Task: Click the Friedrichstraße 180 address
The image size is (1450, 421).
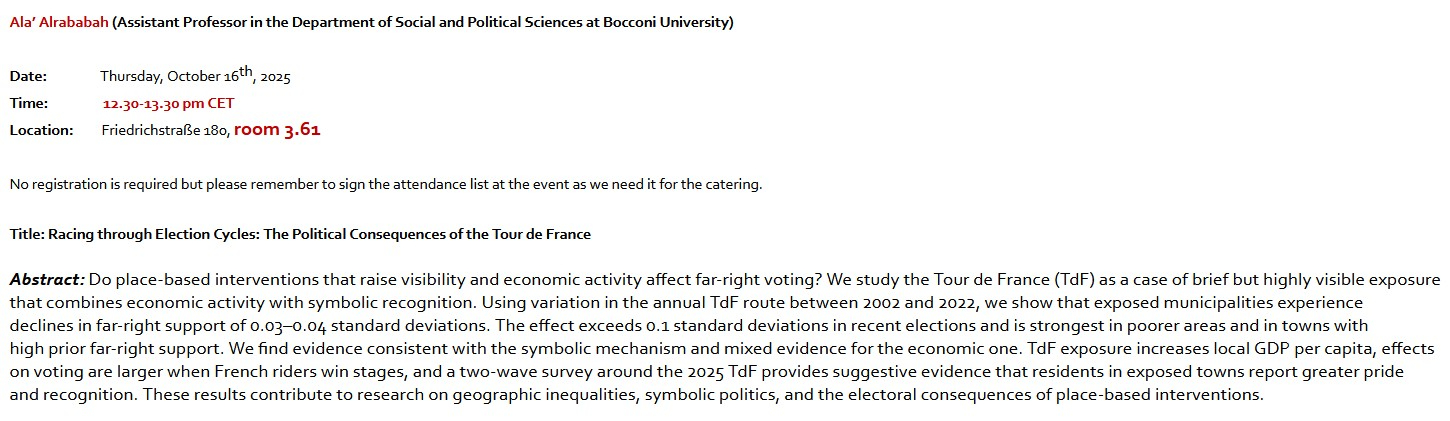Action: pyautogui.click(x=165, y=130)
